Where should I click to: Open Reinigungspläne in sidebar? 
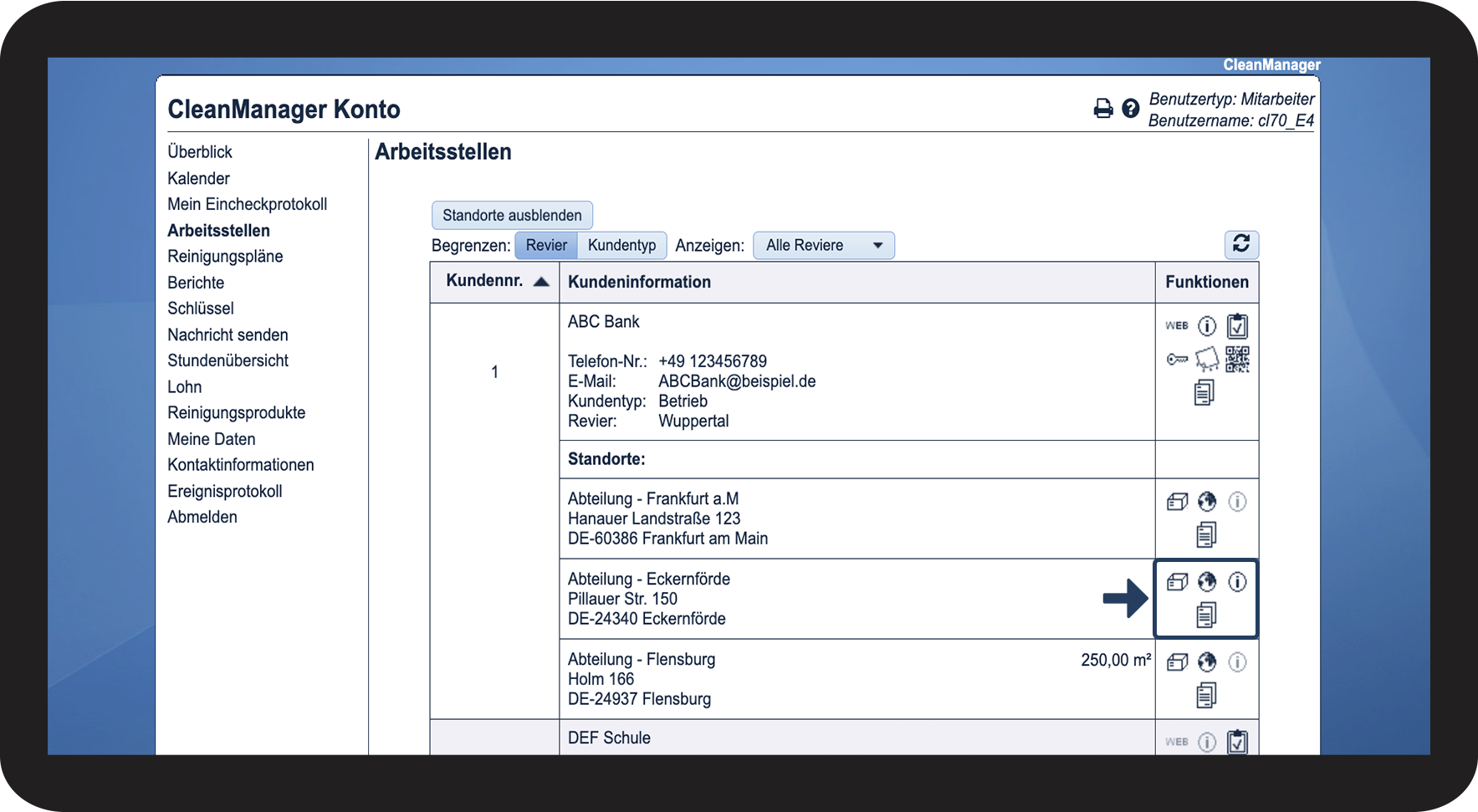point(225,256)
